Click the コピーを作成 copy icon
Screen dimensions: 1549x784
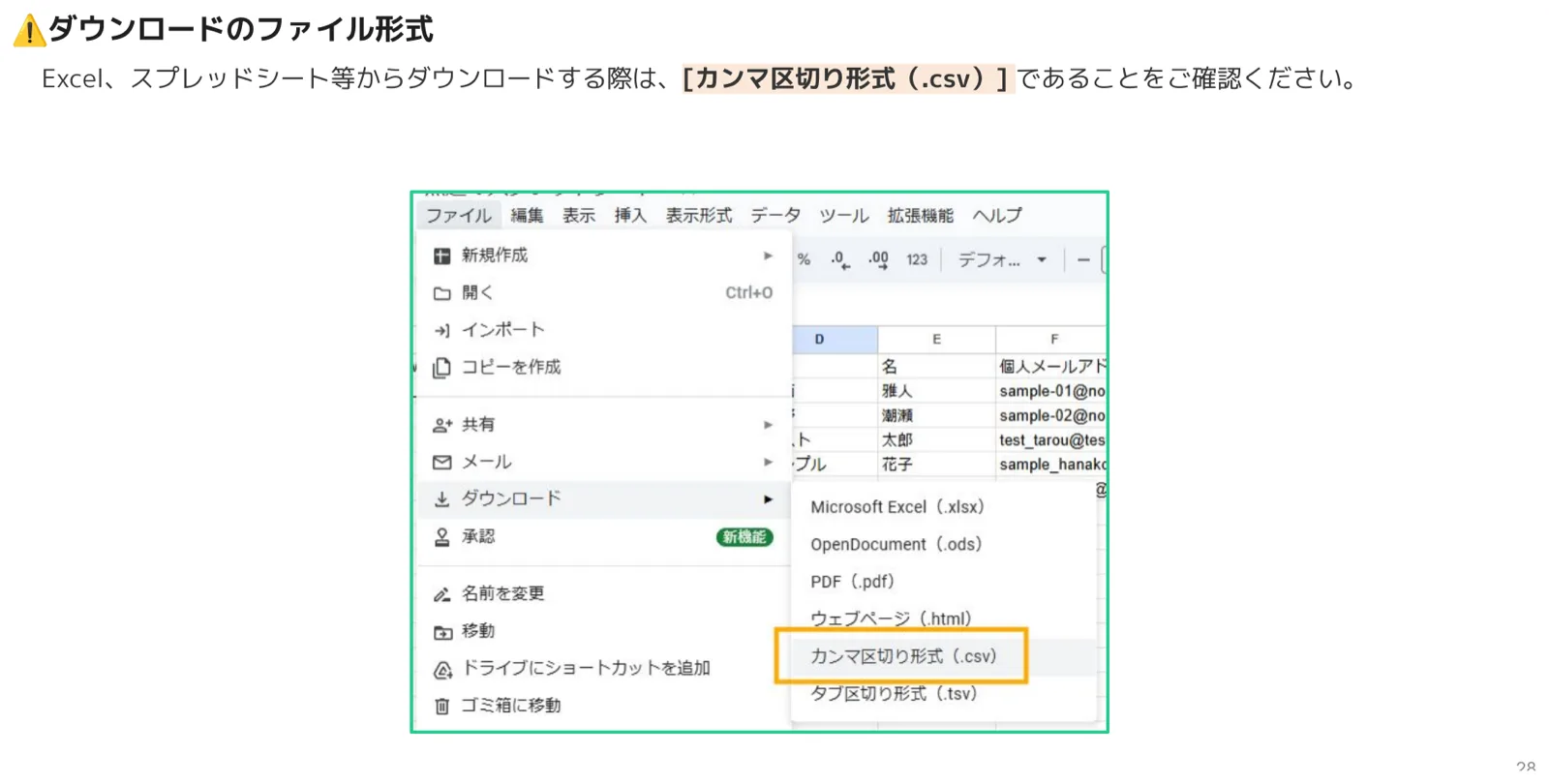[x=441, y=368]
